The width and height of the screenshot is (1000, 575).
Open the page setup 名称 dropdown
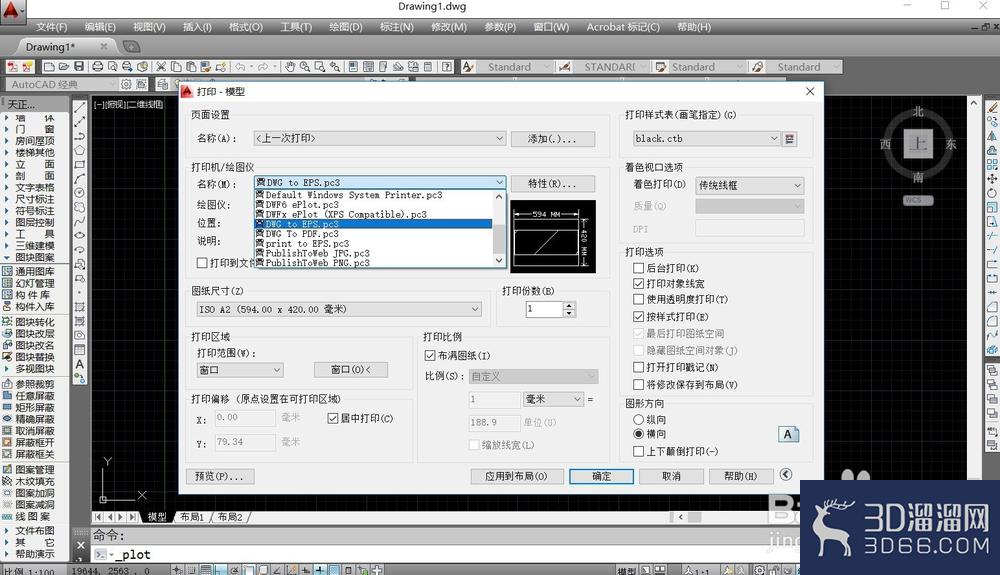point(379,138)
